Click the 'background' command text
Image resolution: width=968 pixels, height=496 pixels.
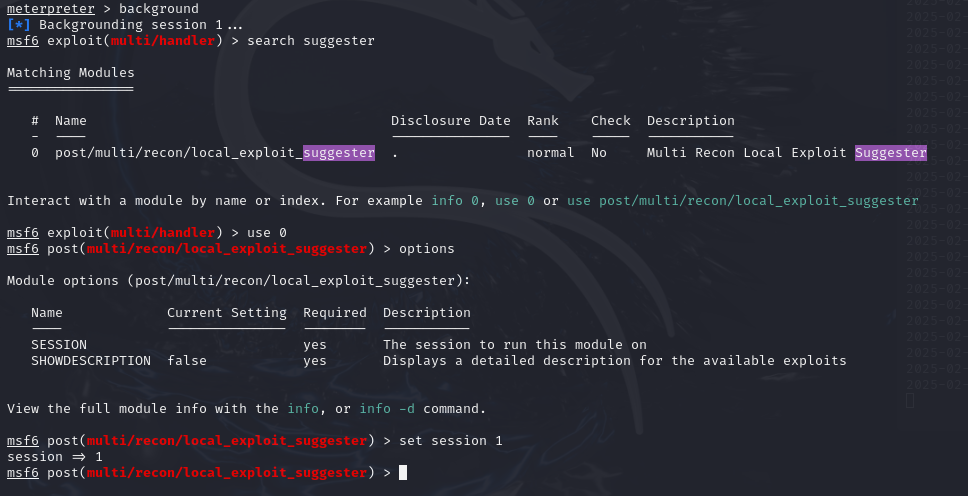[159, 9]
